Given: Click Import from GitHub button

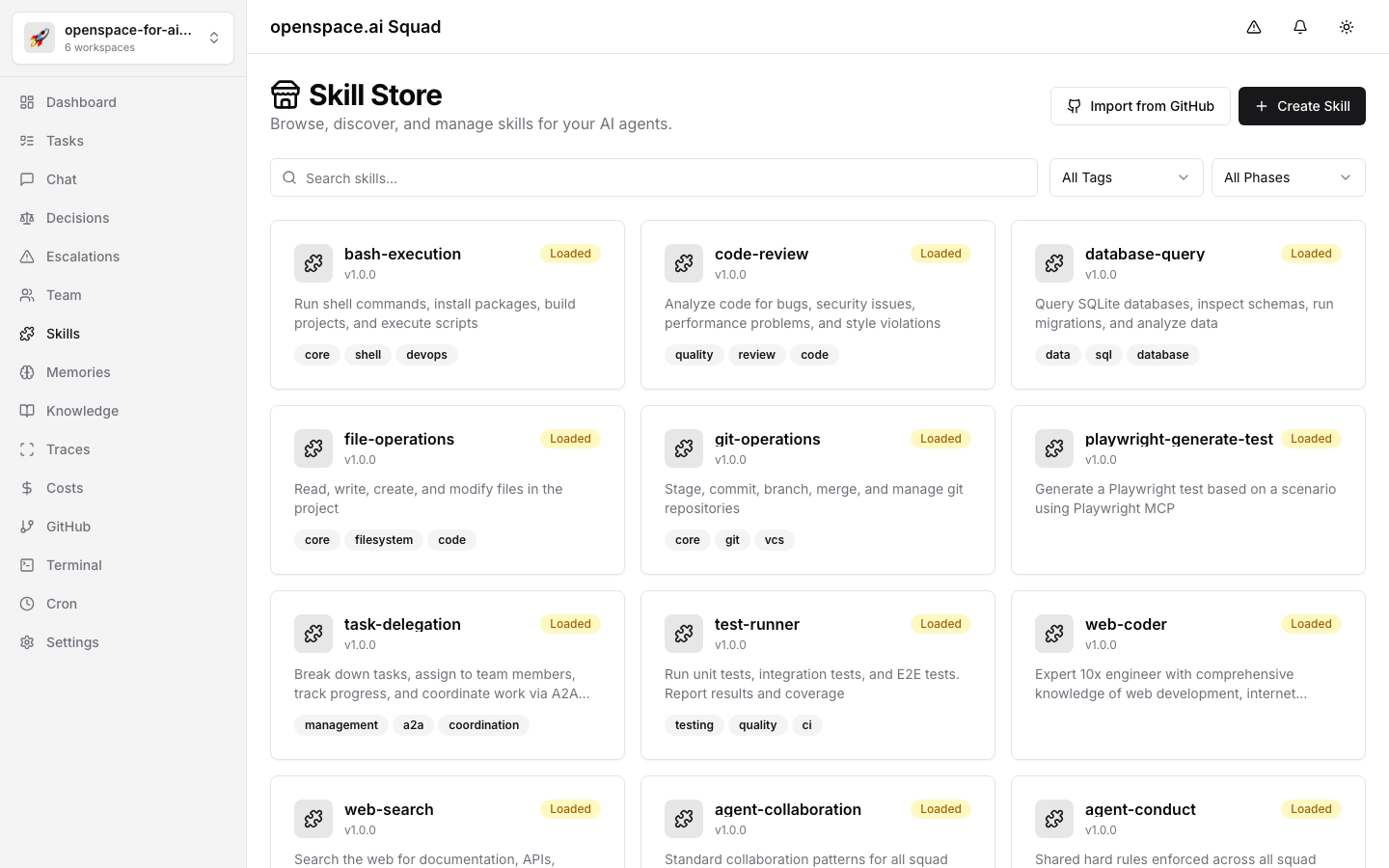Looking at the screenshot, I should point(1140,106).
